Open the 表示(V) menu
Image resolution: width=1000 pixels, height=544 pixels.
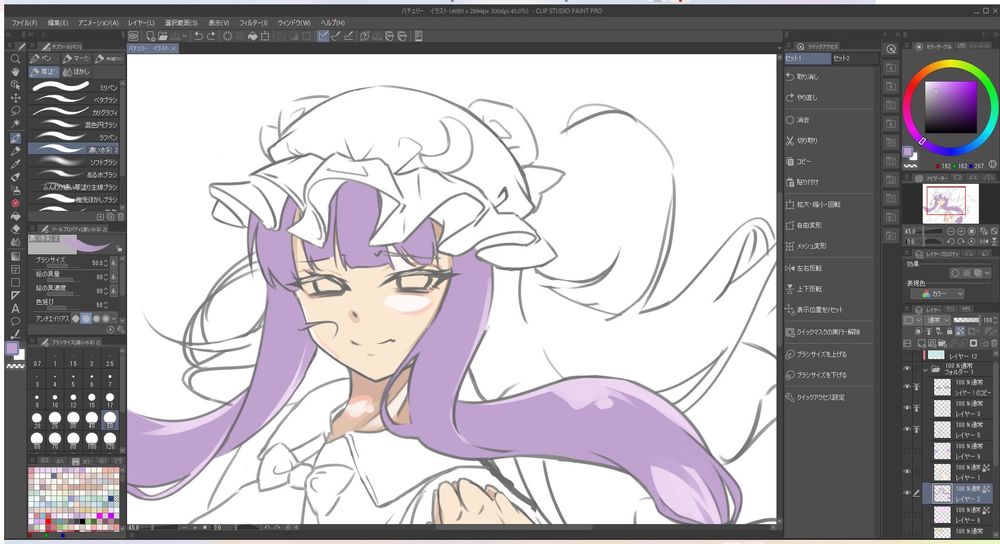(x=219, y=22)
